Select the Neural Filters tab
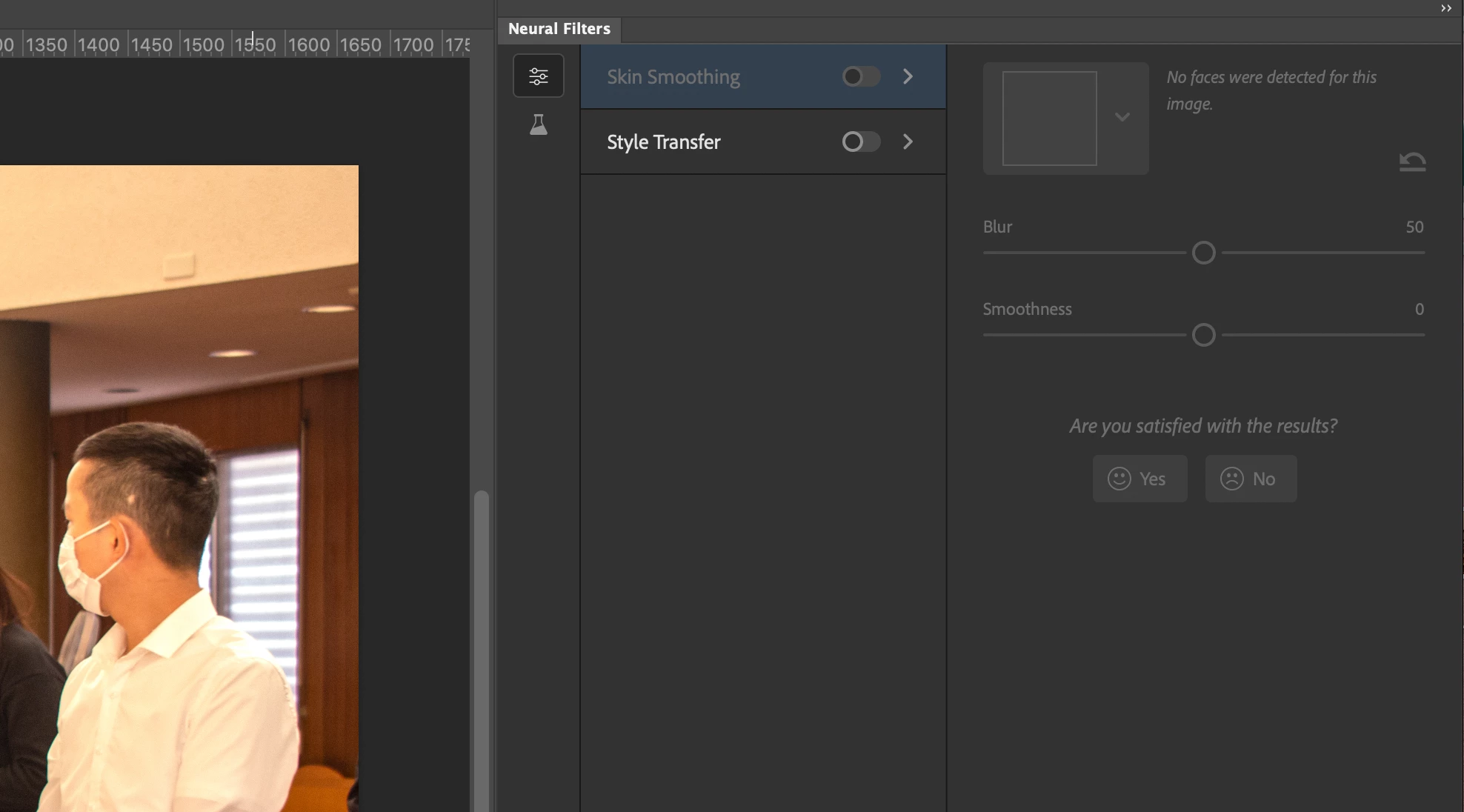 [559, 29]
